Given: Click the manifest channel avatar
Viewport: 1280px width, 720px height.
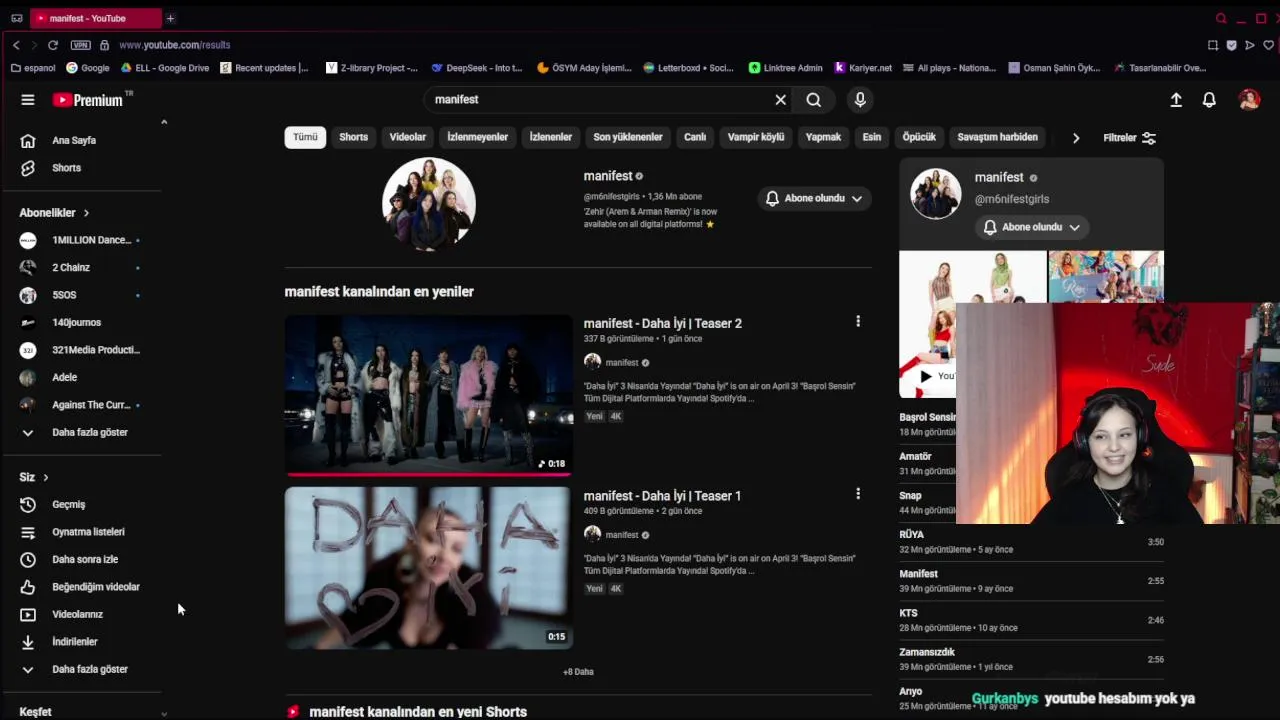Looking at the screenshot, I should (429, 204).
